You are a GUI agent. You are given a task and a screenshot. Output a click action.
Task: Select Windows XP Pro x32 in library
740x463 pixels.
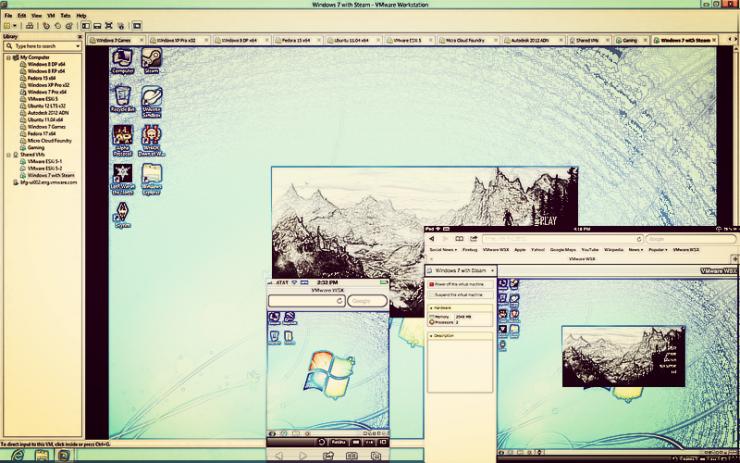click(50, 85)
